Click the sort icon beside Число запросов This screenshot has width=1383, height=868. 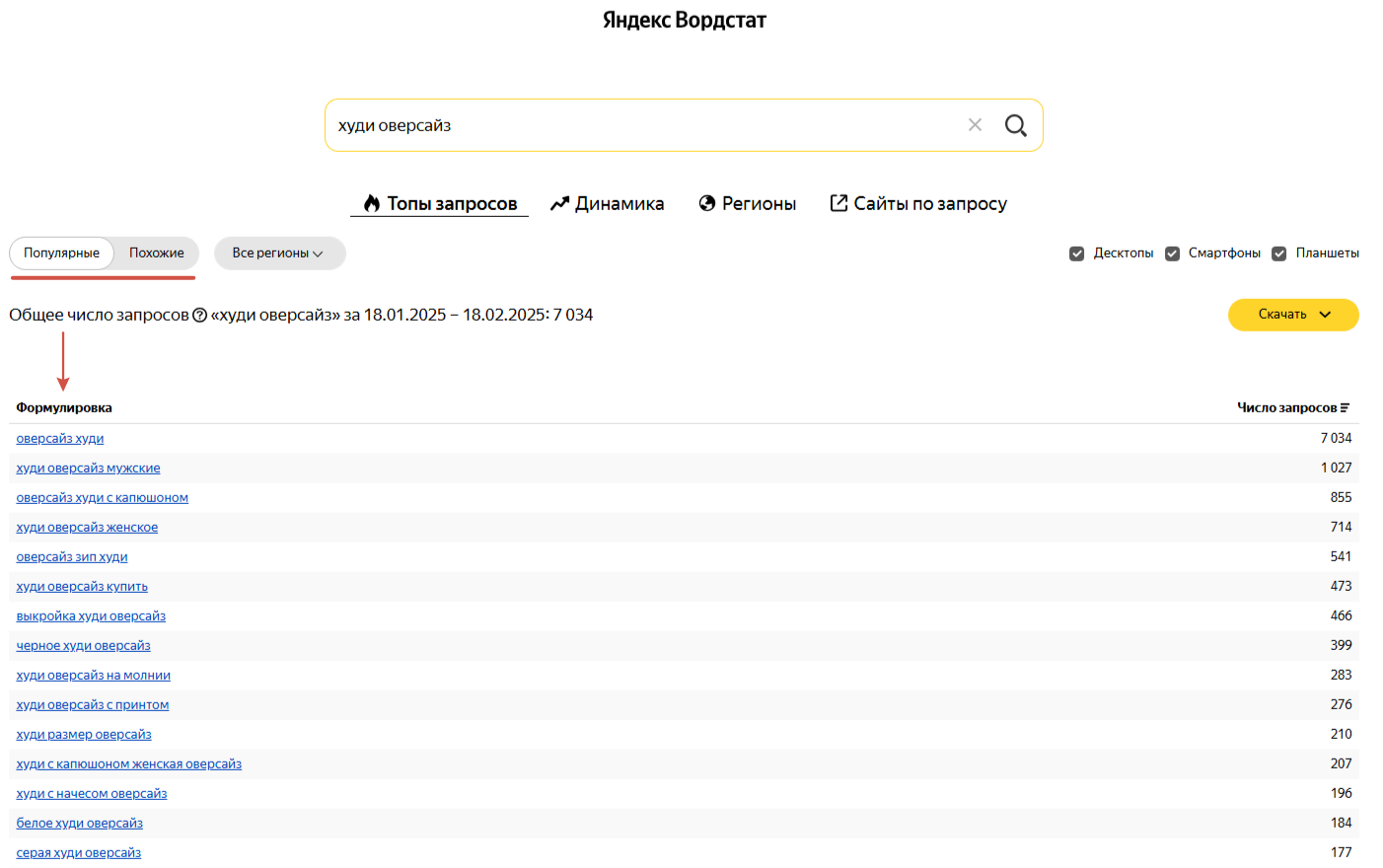[x=1345, y=407]
